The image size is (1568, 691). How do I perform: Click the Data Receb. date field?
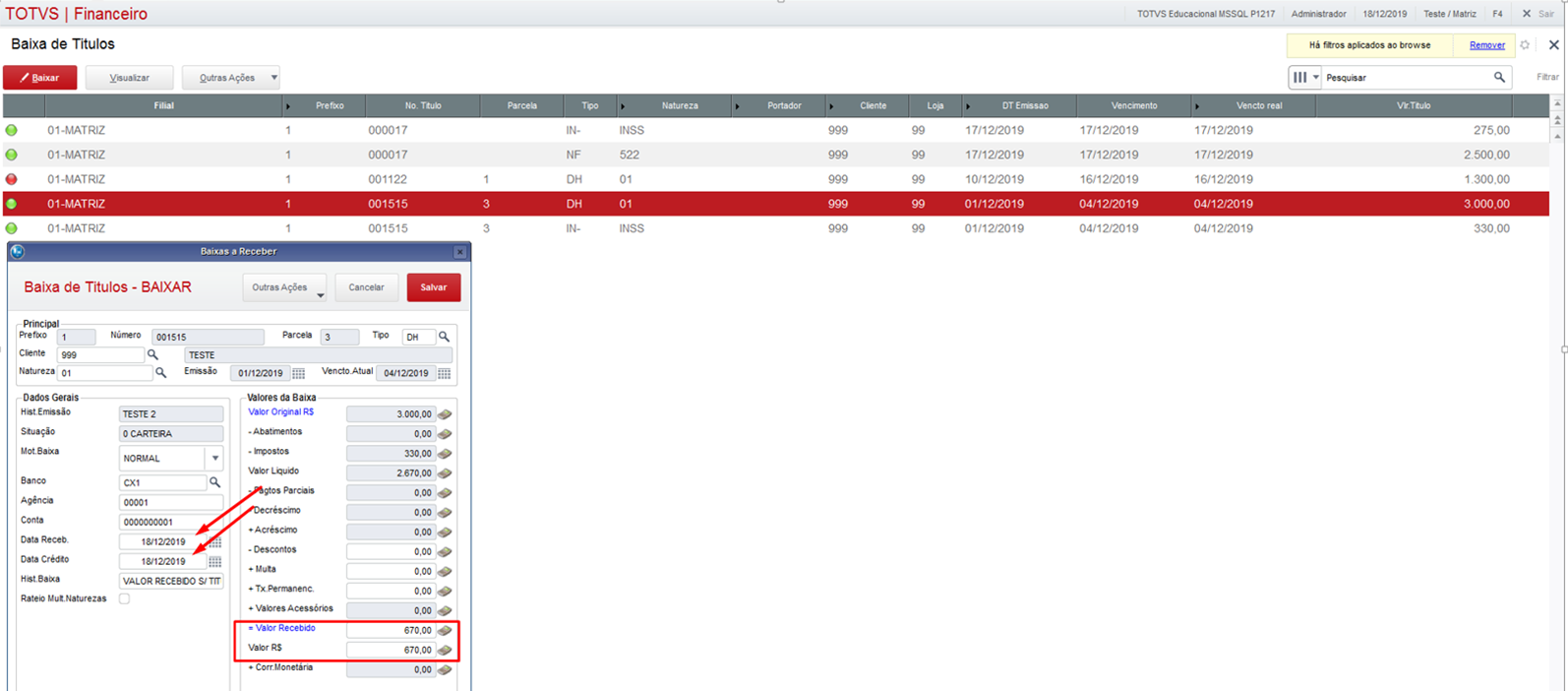point(163,542)
